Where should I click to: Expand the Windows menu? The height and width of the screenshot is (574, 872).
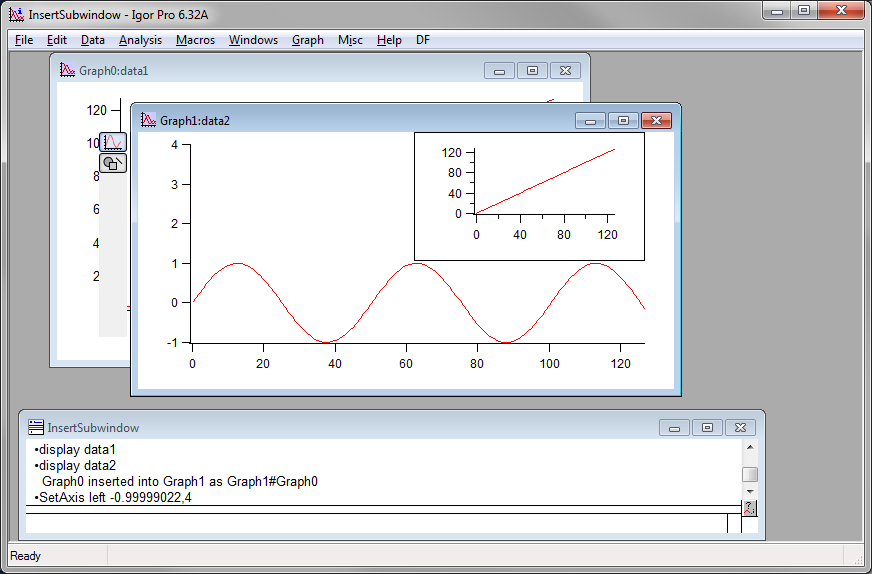click(253, 40)
